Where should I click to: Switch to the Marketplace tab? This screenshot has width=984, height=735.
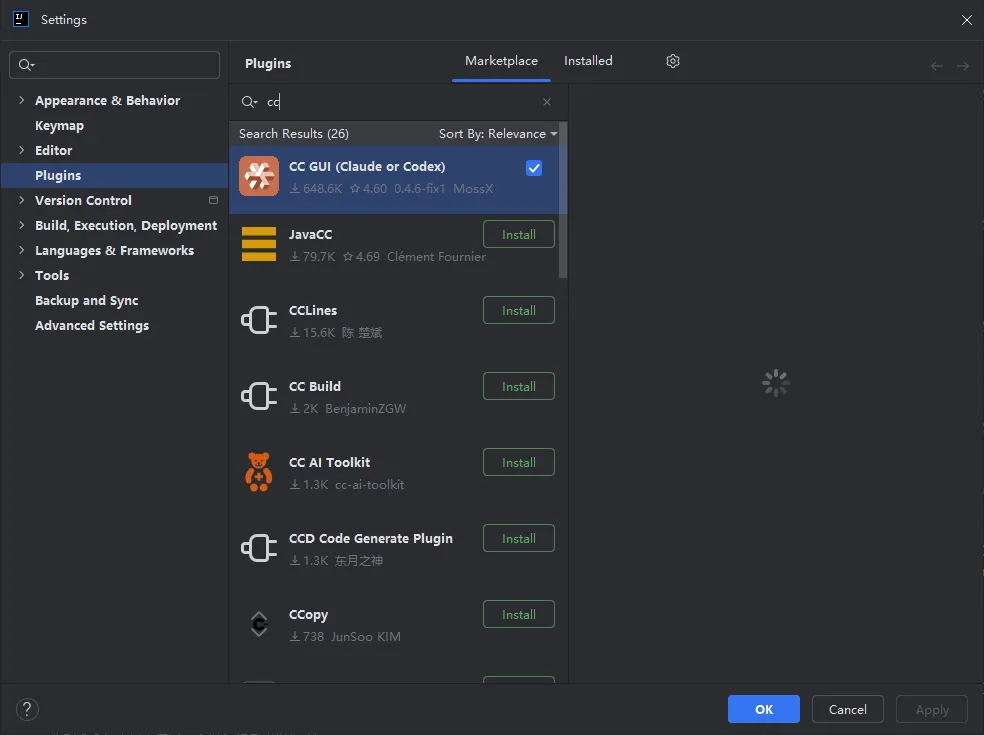[x=501, y=61]
